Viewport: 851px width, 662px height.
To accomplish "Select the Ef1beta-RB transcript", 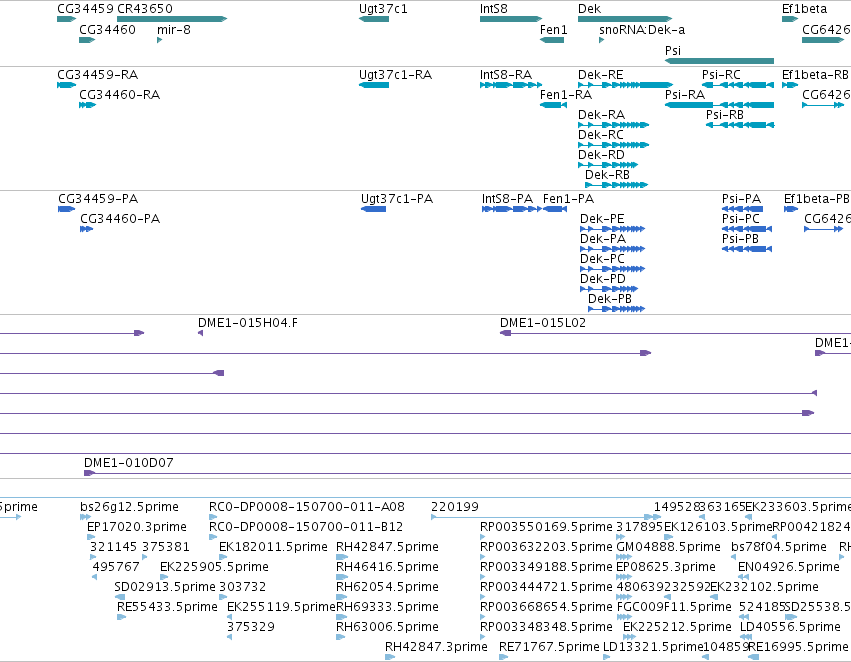I will pos(790,85).
